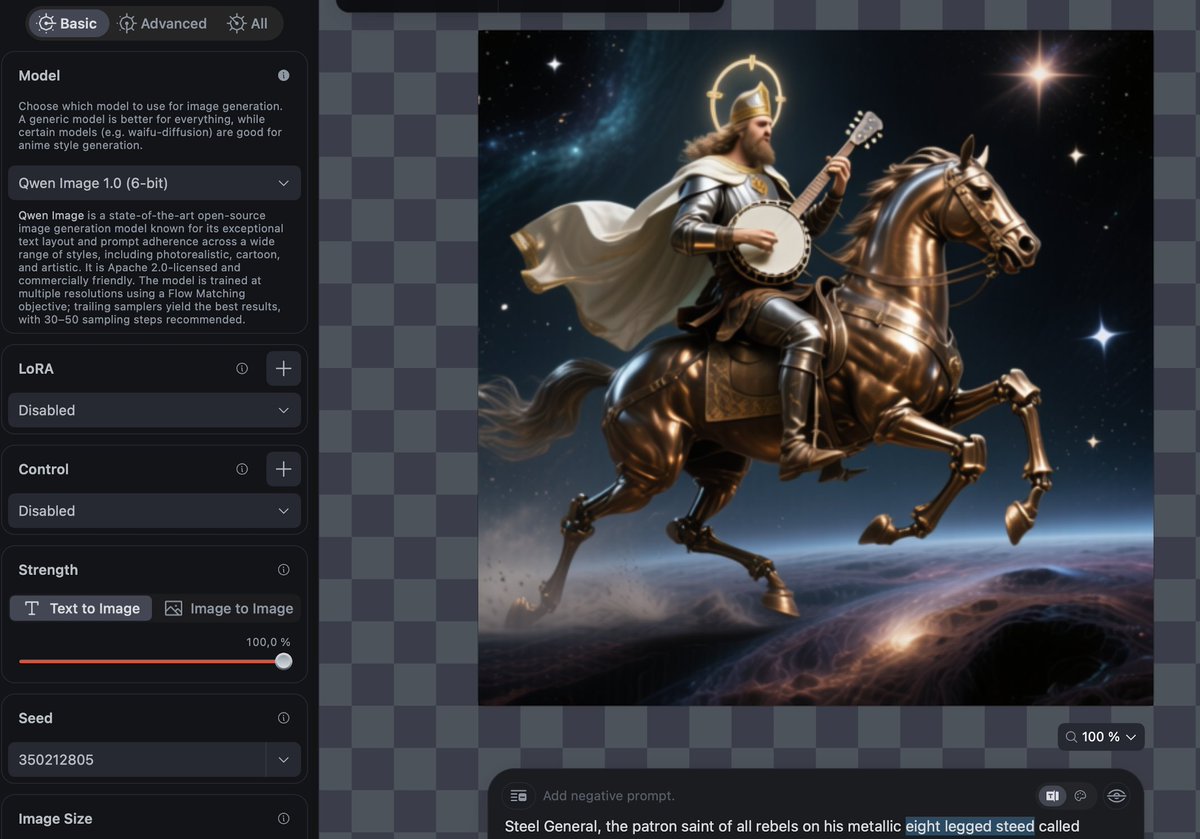
Task: Select the text prompt mode icon
Action: (1052, 796)
